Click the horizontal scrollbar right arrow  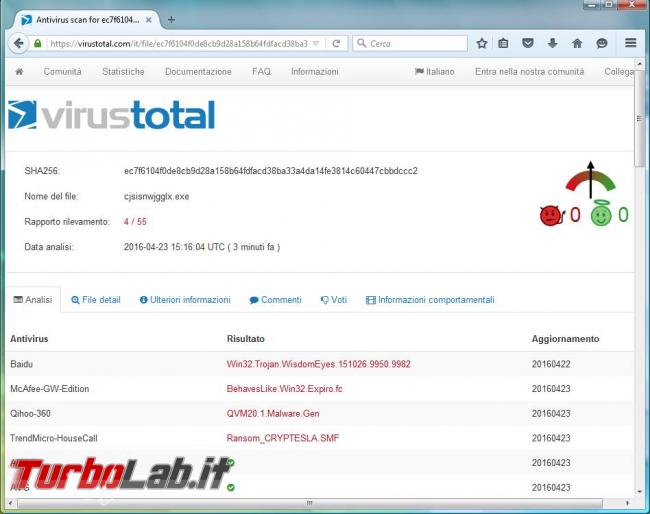point(627,503)
